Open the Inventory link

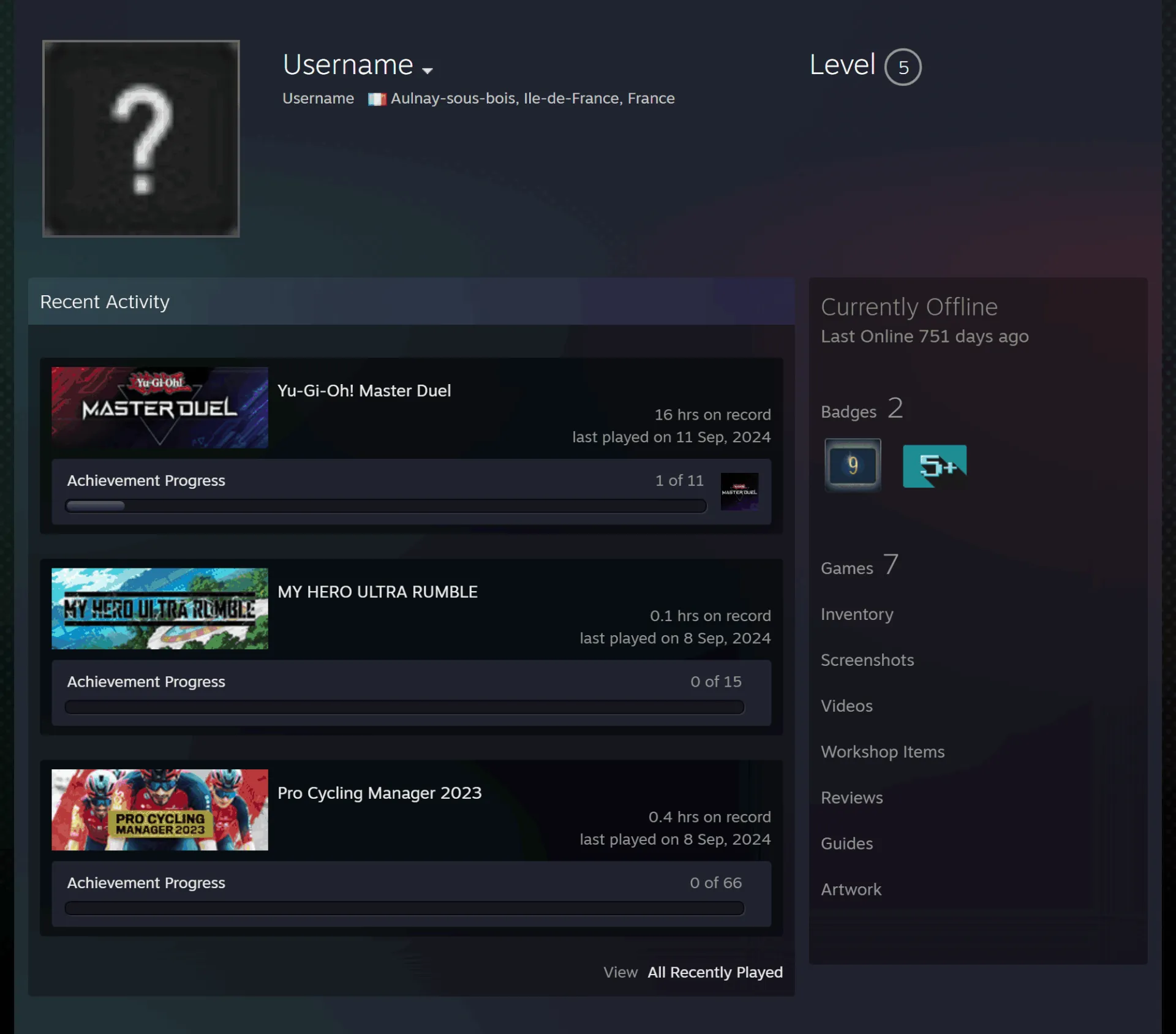(x=857, y=614)
